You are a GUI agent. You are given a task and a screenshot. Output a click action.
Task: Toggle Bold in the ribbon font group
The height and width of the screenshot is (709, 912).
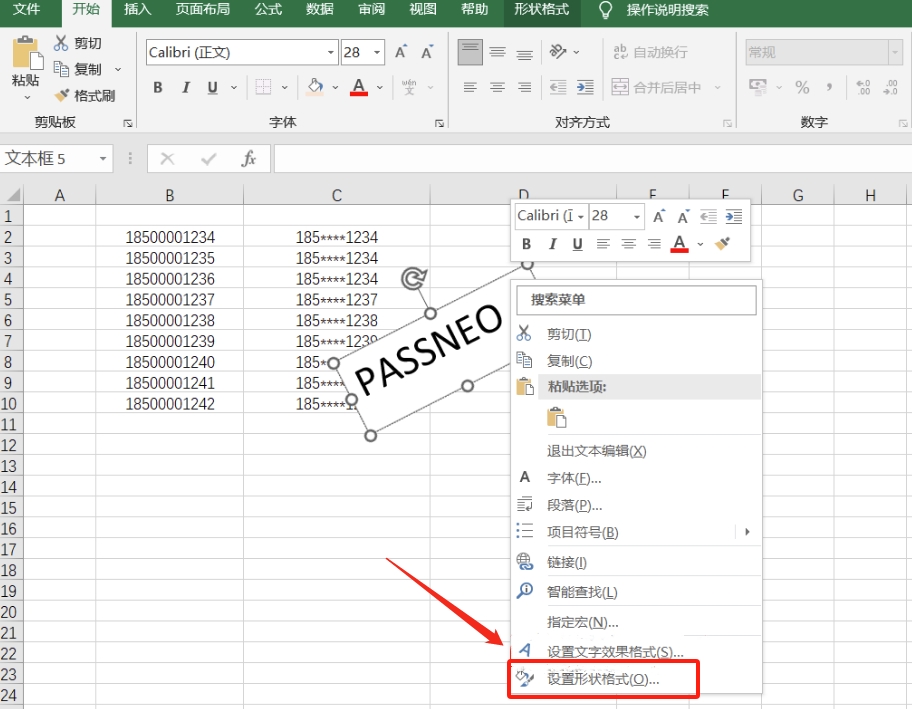(158, 88)
